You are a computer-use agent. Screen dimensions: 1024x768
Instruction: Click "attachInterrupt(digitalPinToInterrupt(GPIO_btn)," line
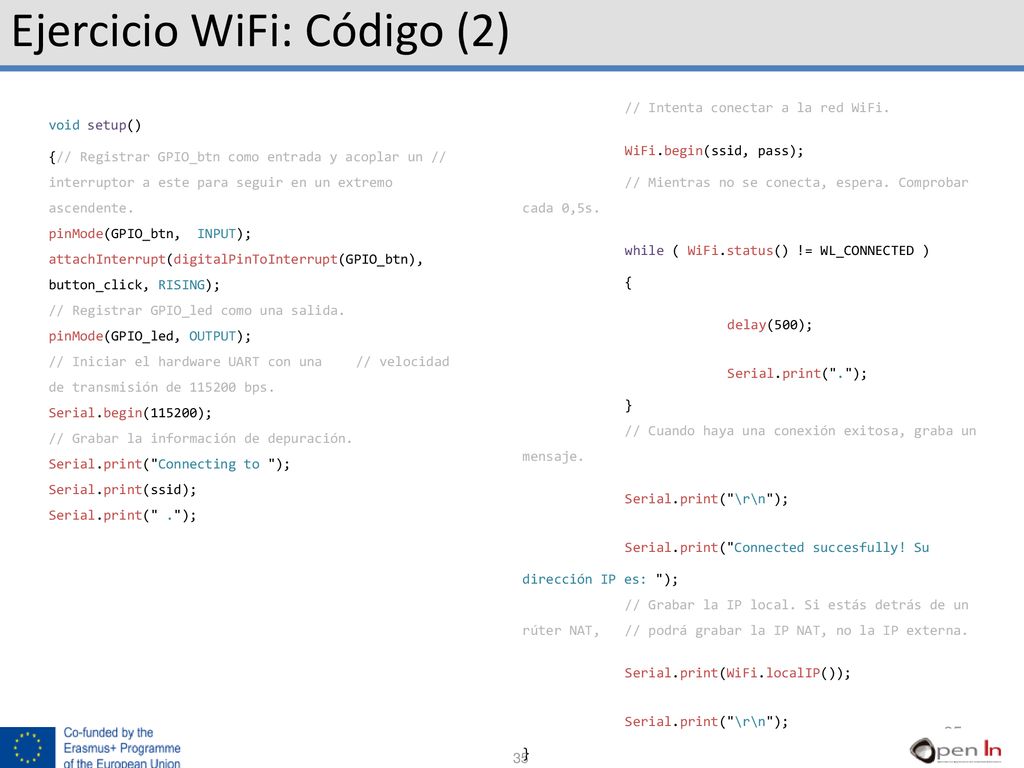tap(236, 259)
